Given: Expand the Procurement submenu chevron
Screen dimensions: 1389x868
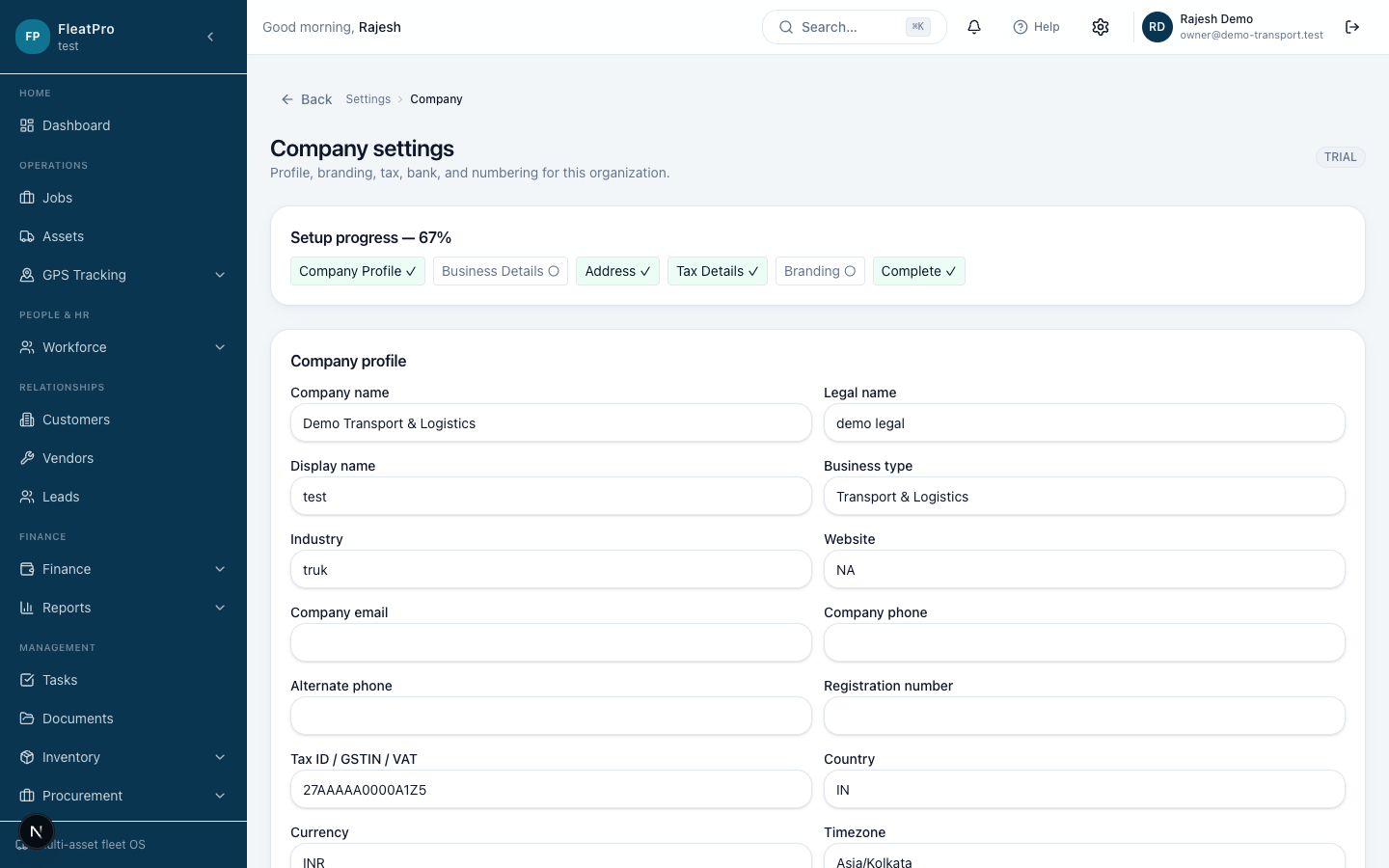Looking at the screenshot, I should tap(220, 796).
